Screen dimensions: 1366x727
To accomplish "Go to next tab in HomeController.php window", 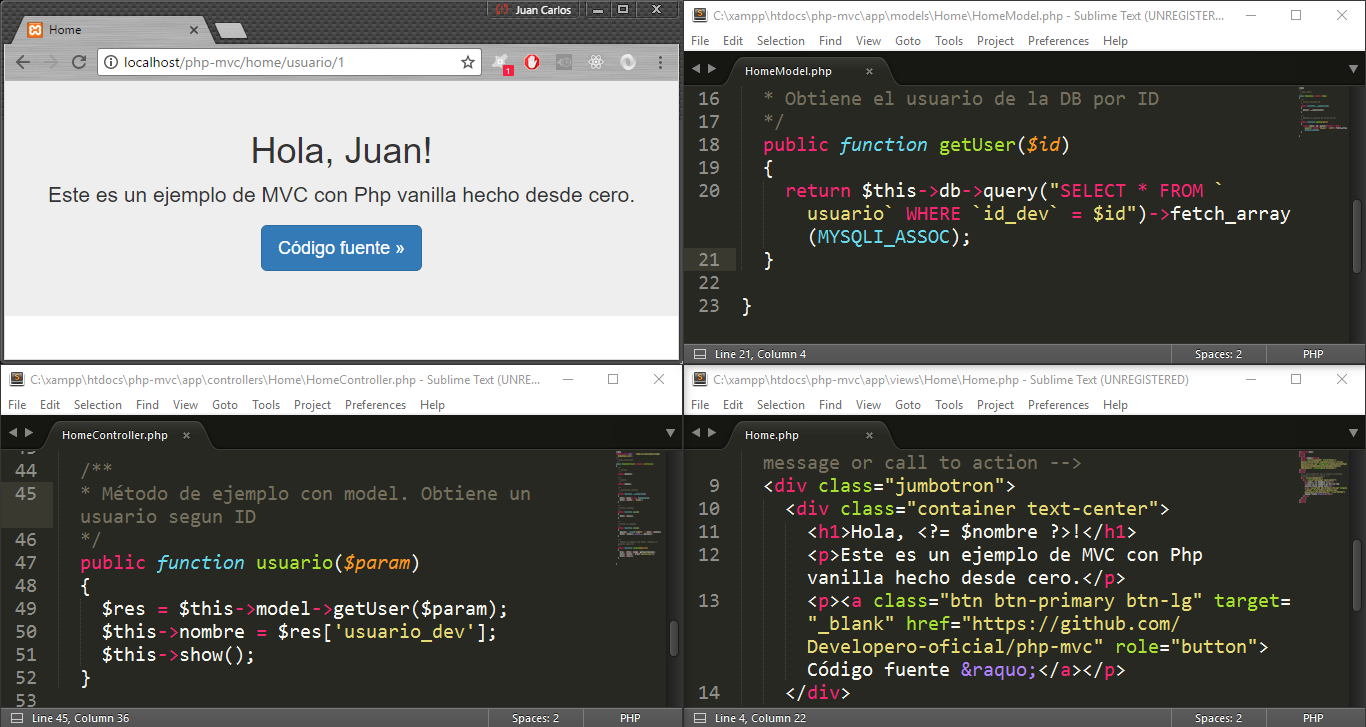I will click(29, 433).
